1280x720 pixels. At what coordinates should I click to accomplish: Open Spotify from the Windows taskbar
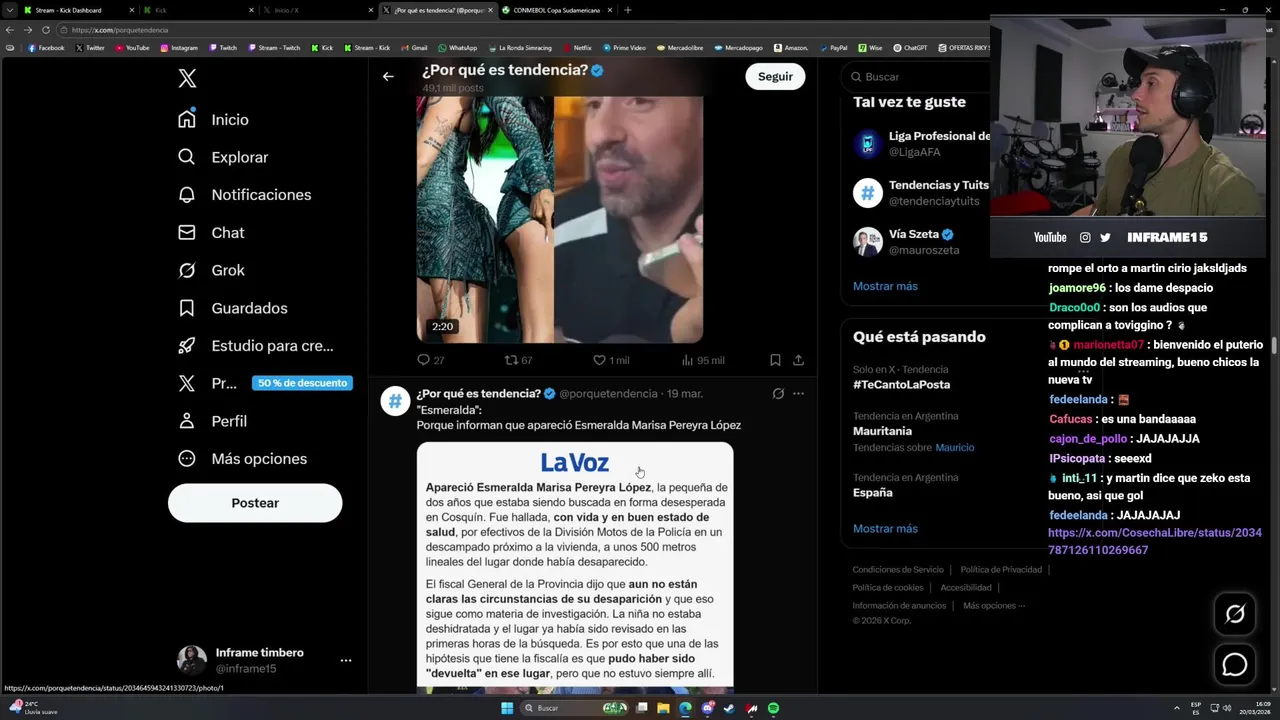click(x=773, y=708)
